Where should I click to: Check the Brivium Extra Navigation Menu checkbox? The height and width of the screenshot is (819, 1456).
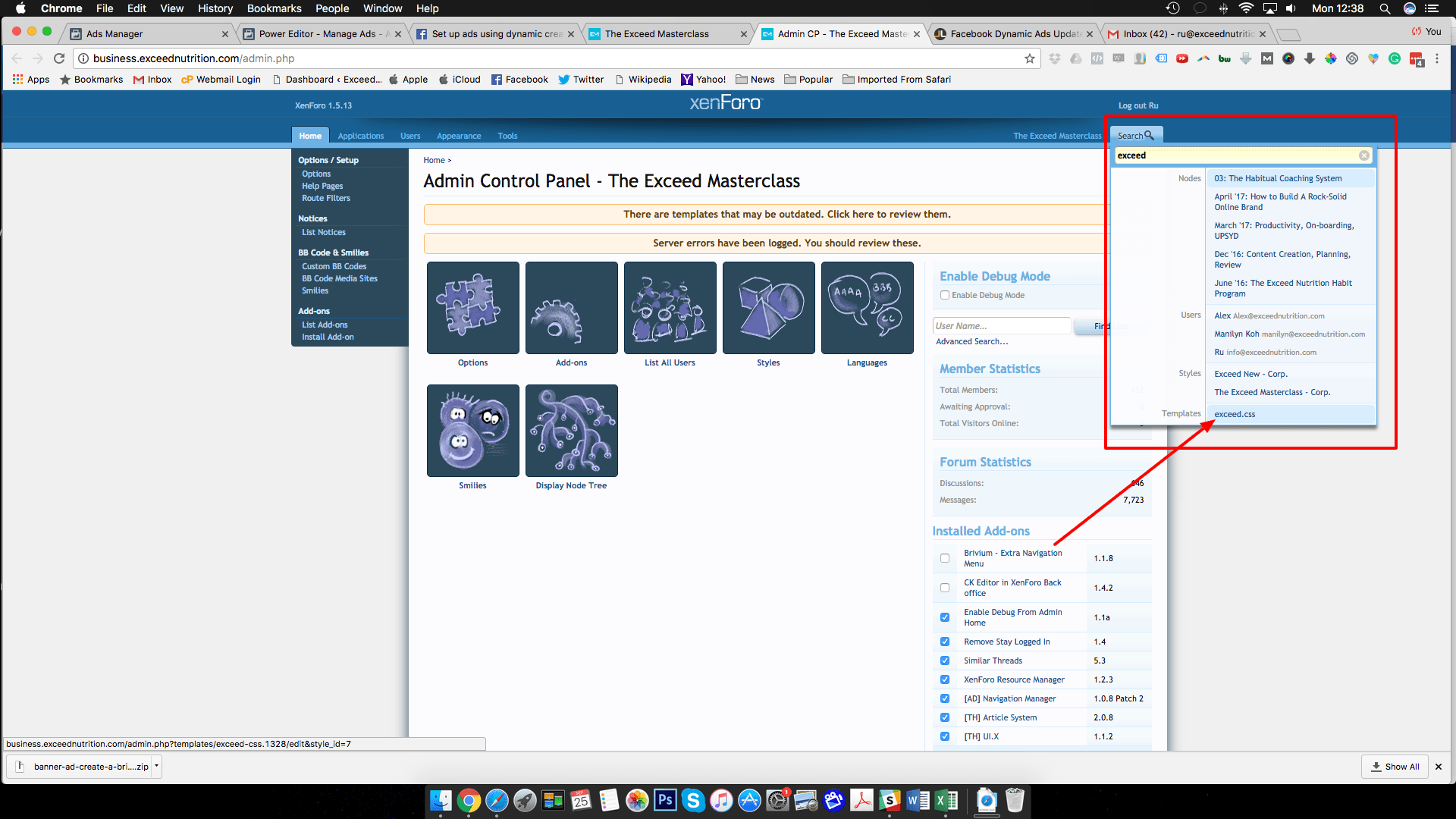[x=945, y=558]
